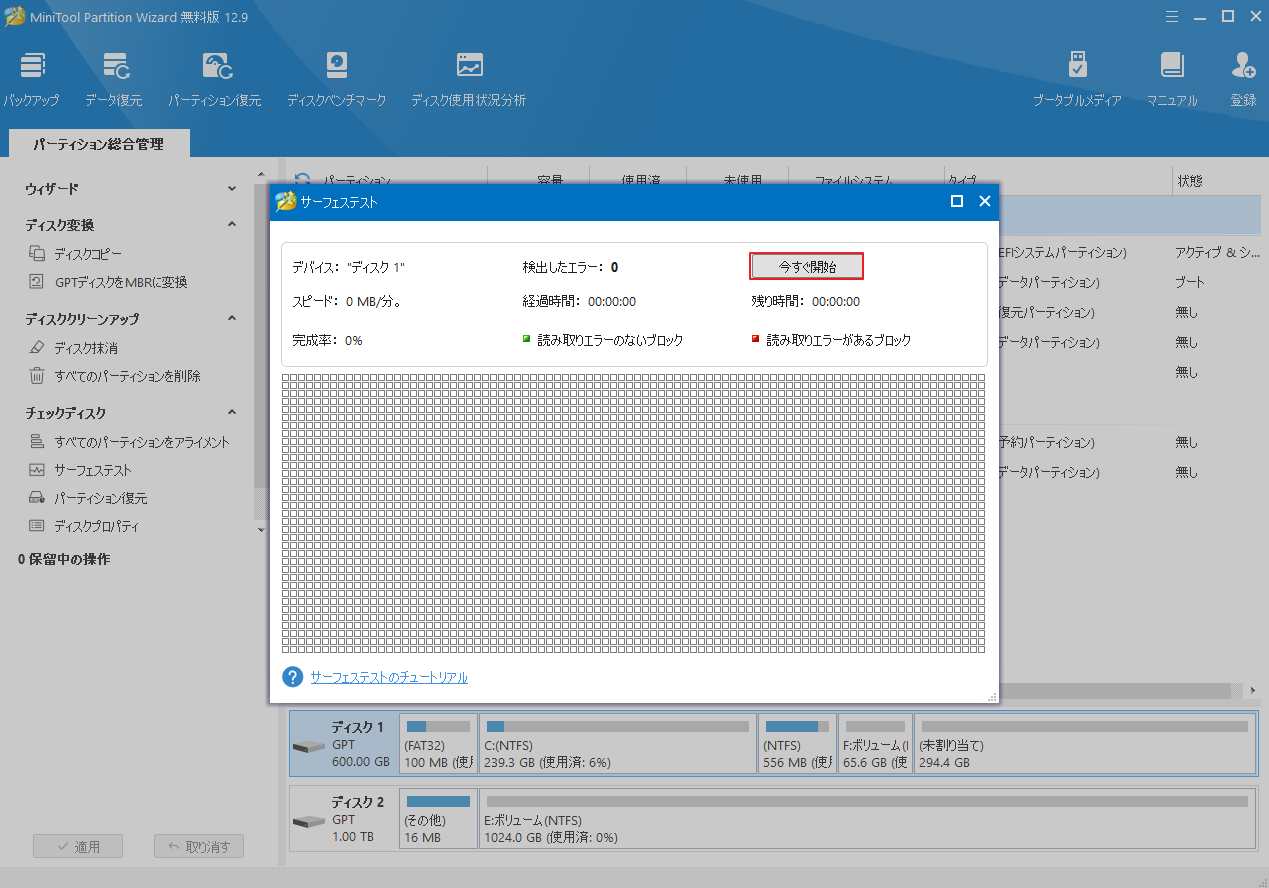Click sidebar scroll-down arrow
Image resolution: width=1269 pixels, height=888 pixels.
coord(261,529)
